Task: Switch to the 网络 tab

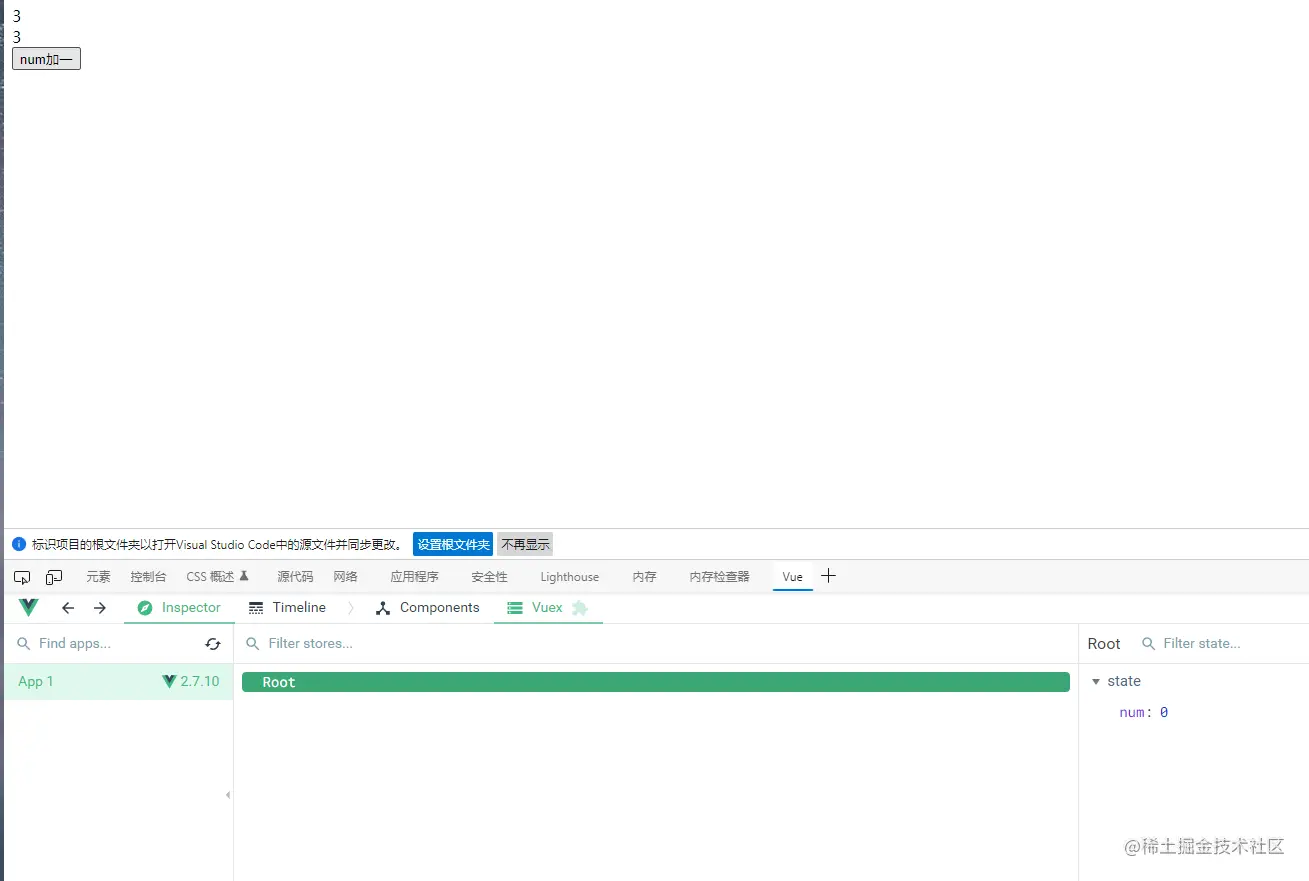Action: tap(345, 577)
